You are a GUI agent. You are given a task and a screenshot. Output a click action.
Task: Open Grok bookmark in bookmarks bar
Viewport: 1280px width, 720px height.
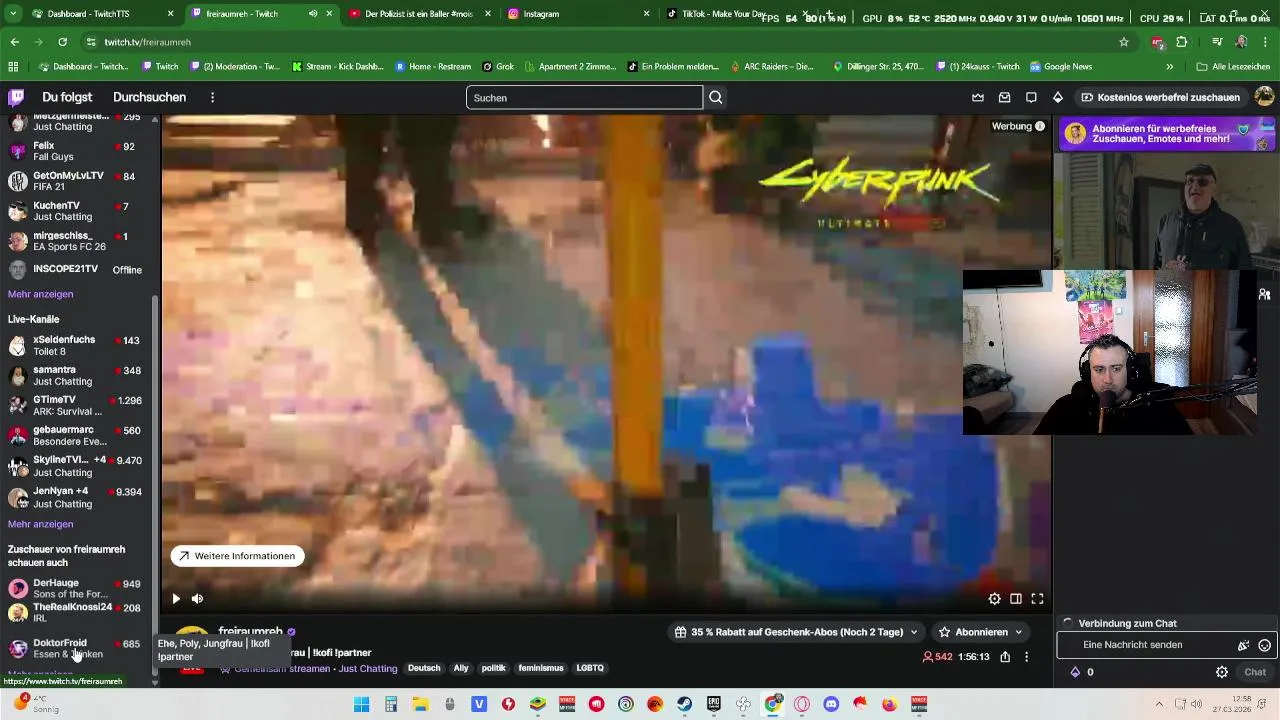point(497,67)
